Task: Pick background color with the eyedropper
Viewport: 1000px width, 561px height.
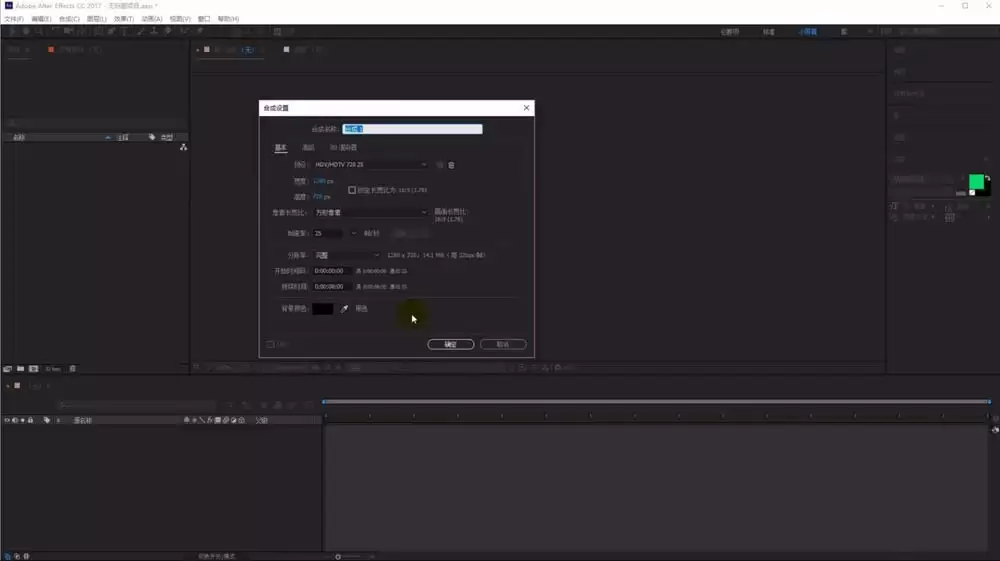Action: (x=344, y=309)
